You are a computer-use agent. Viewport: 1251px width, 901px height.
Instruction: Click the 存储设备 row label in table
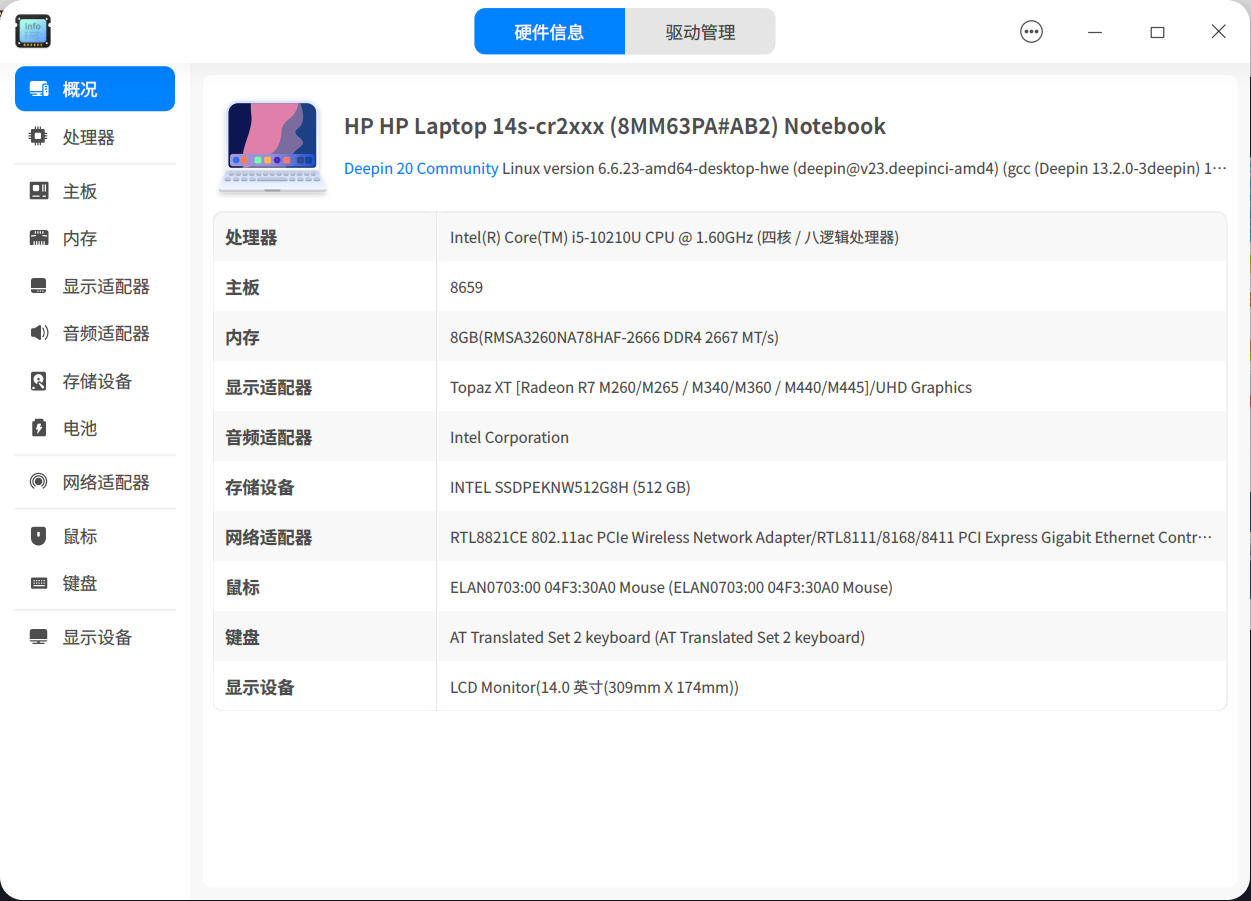[x=260, y=487]
